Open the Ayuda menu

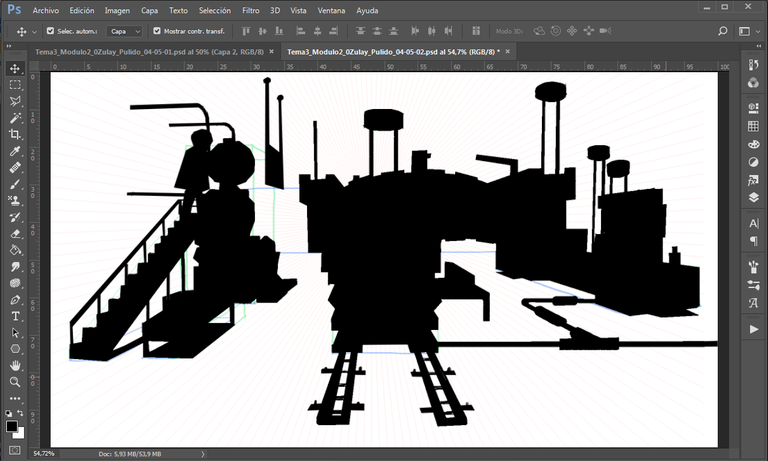(x=367, y=10)
